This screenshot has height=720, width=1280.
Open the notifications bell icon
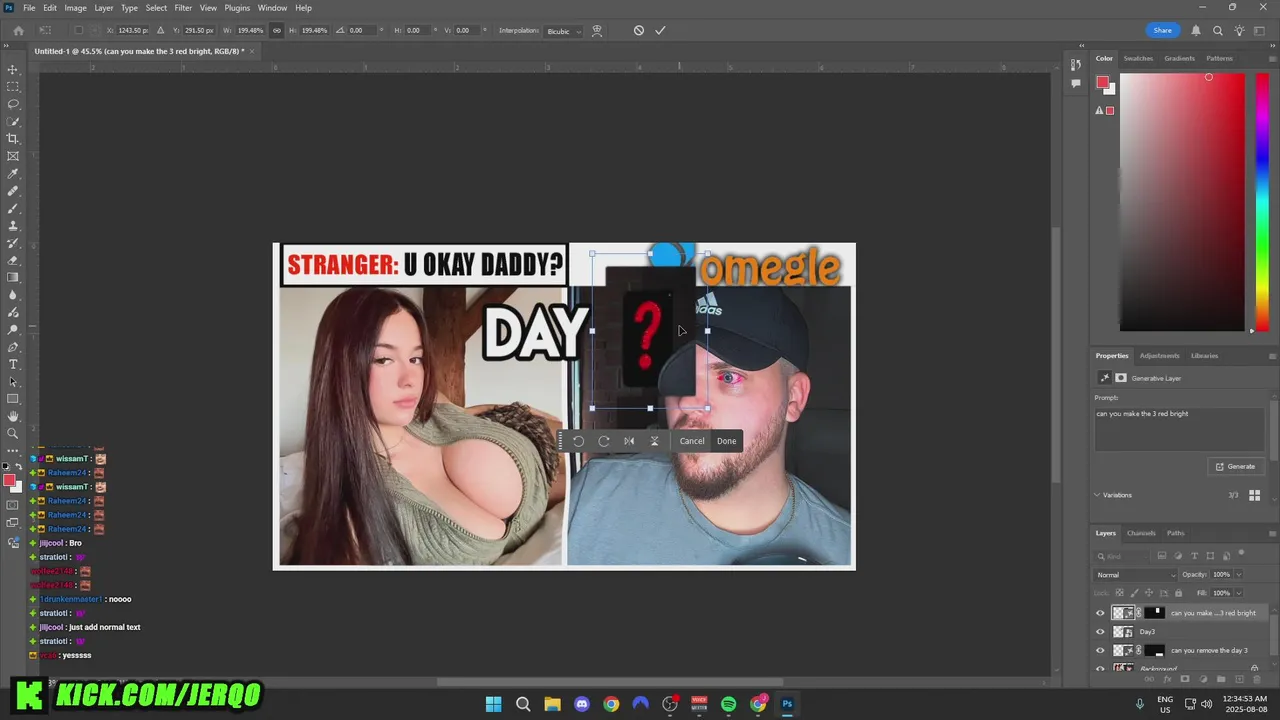[1195, 30]
